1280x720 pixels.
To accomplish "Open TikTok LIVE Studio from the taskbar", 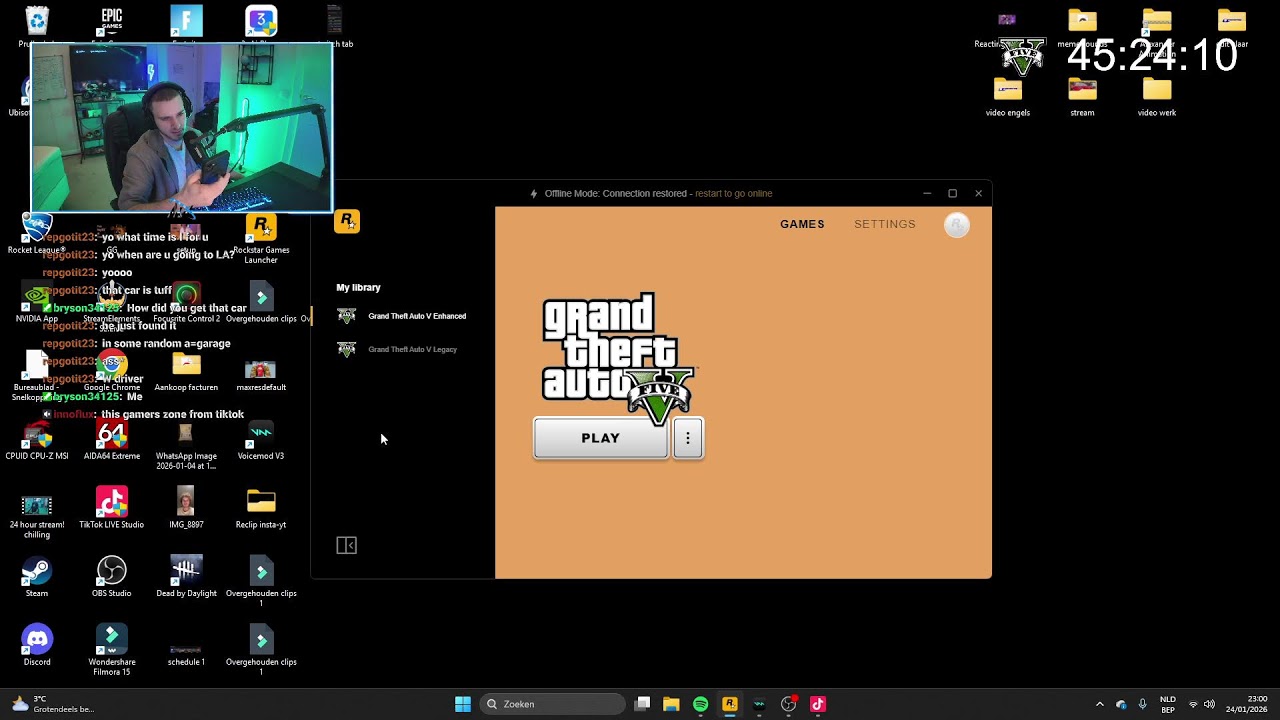I will [x=818, y=704].
